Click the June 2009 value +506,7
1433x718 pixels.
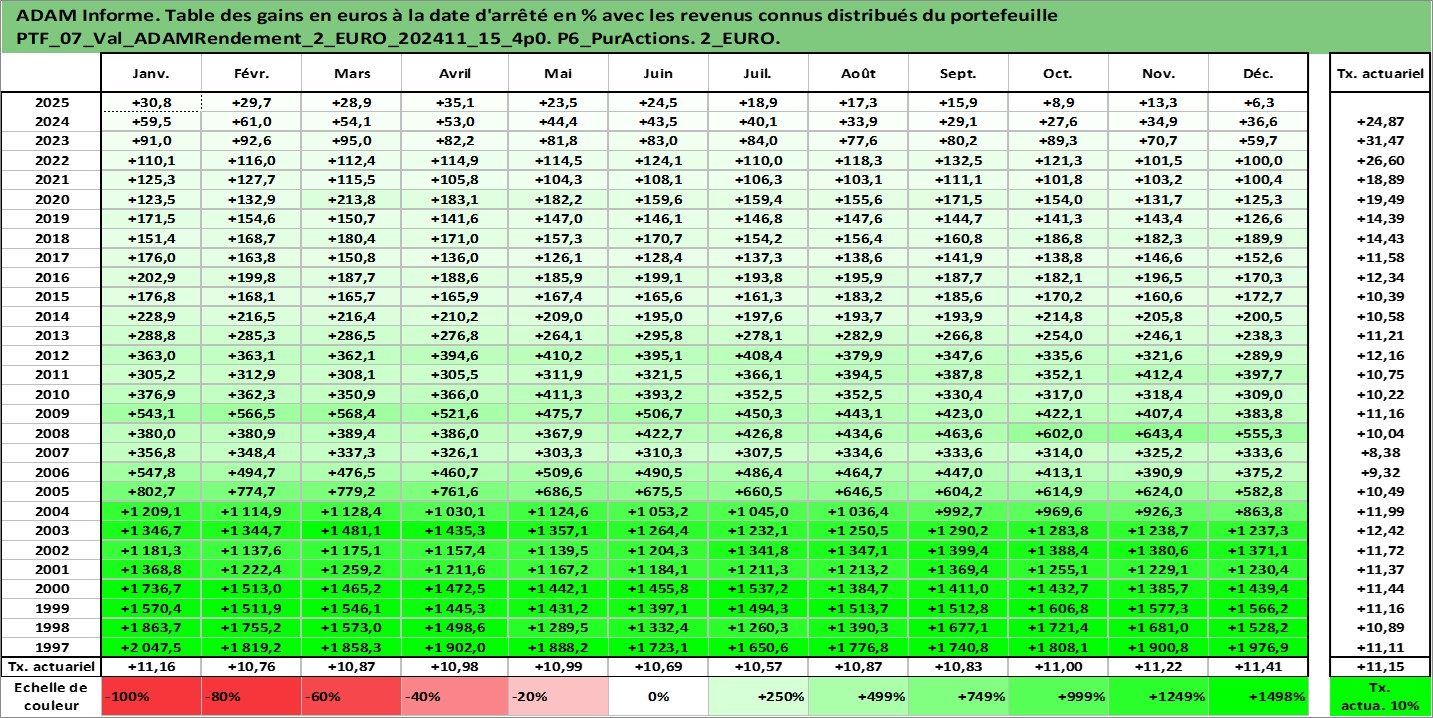658,413
